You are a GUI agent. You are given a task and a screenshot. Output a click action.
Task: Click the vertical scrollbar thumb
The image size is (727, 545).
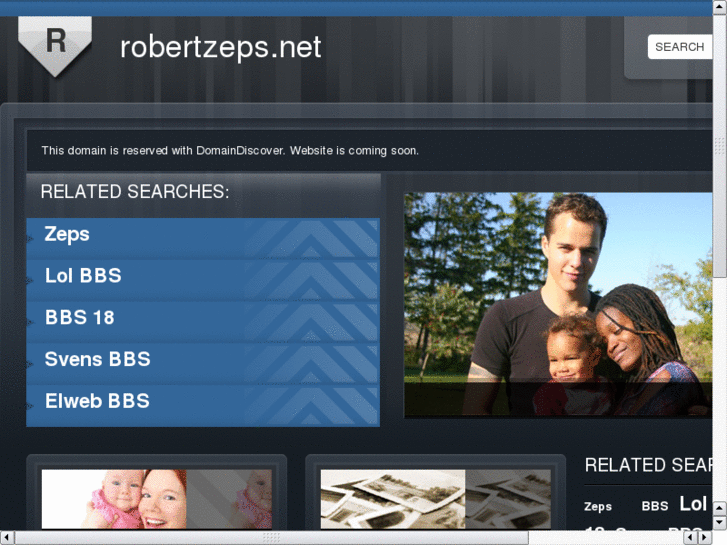coord(720,146)
